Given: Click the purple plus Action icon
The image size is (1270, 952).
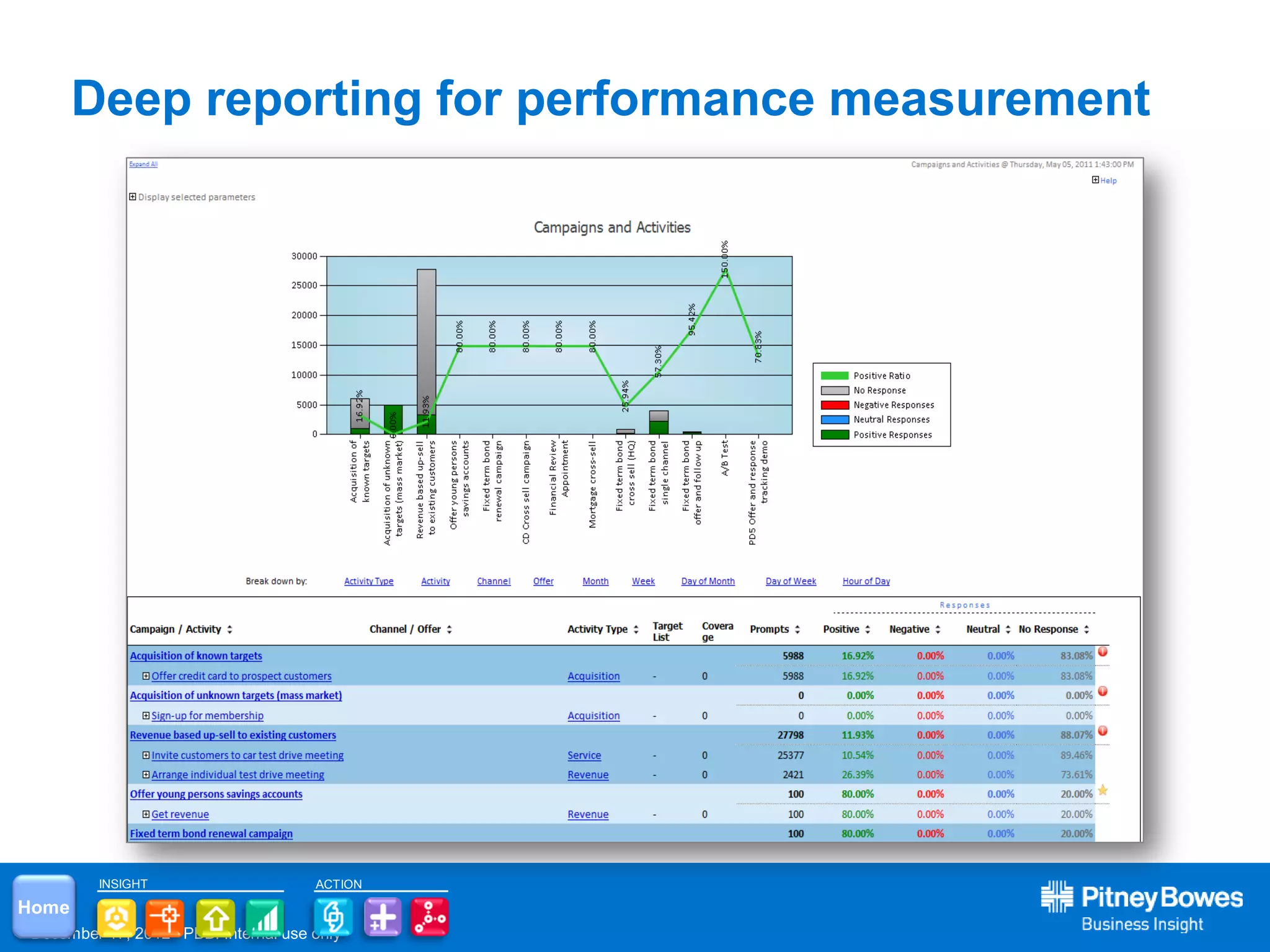Looking at the screenshot, I should [x=382, y=917].
